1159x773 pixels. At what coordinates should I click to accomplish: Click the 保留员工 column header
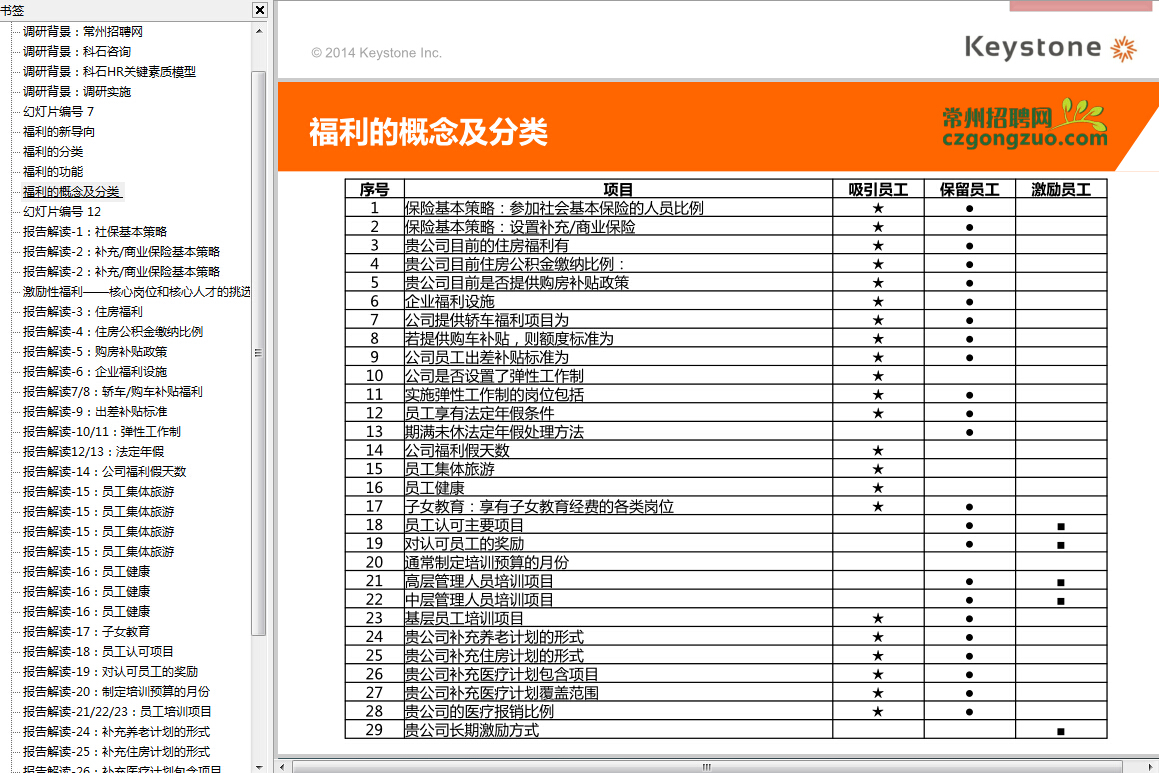click(969, 189)
